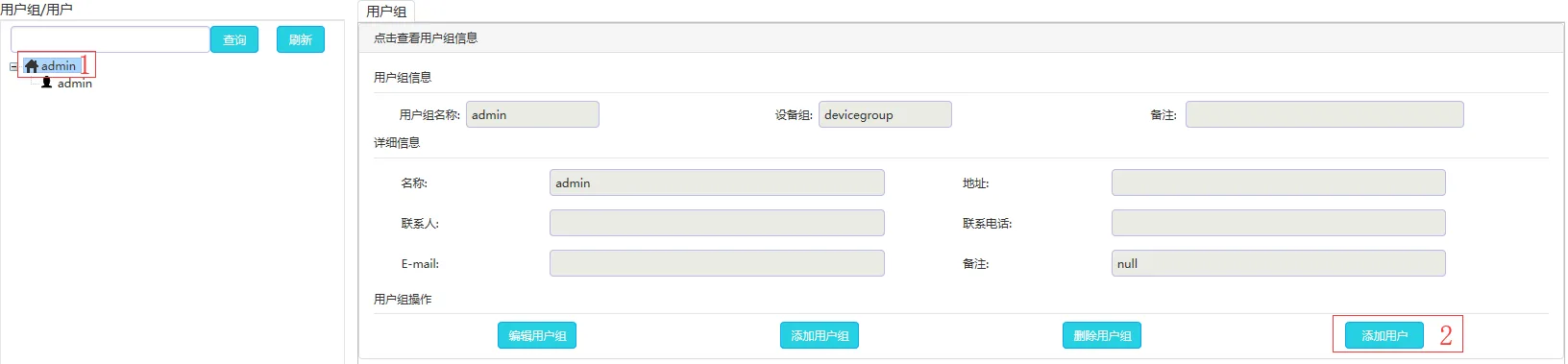The height and width of the screenshot is (364, 1568).
Task: Click the 点击查看用户组信息 header
Action: pyautogui.click(x=426, y=38)
